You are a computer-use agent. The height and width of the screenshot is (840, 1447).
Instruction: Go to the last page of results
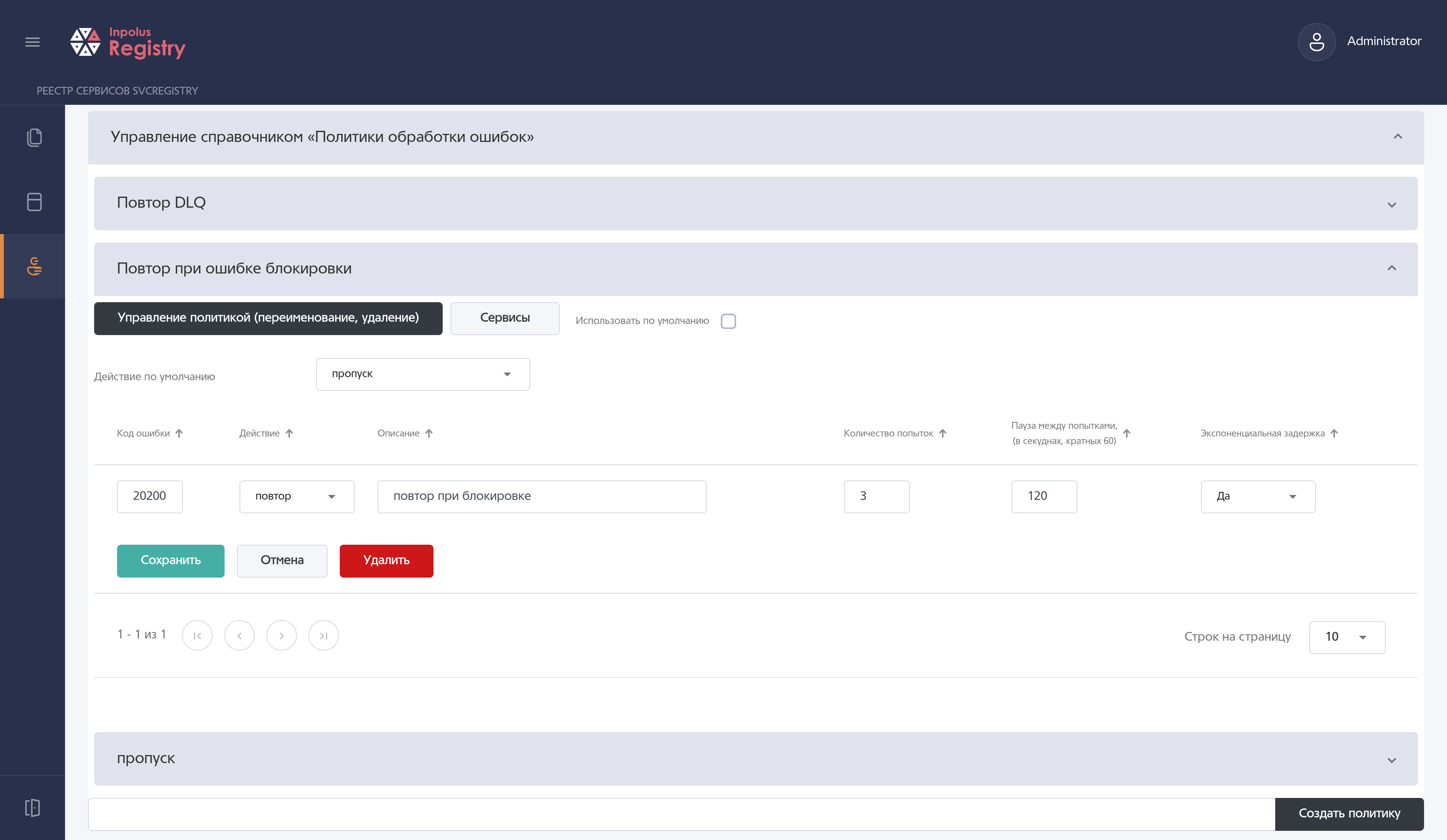[323, 636]
